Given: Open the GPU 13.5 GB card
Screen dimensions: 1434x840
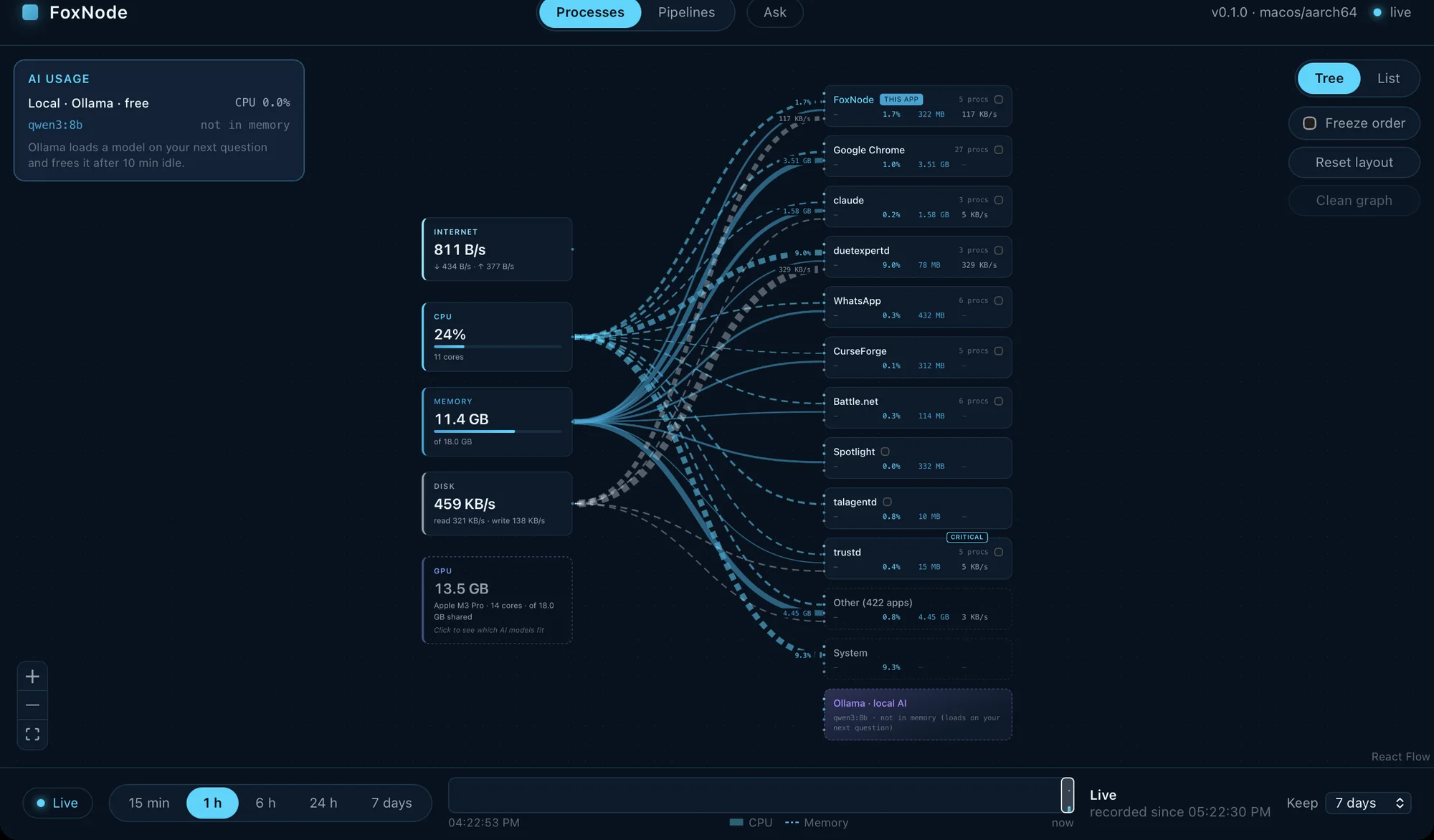Looking at the screenshot, I should pyautogui.click(x=497, y=600).
